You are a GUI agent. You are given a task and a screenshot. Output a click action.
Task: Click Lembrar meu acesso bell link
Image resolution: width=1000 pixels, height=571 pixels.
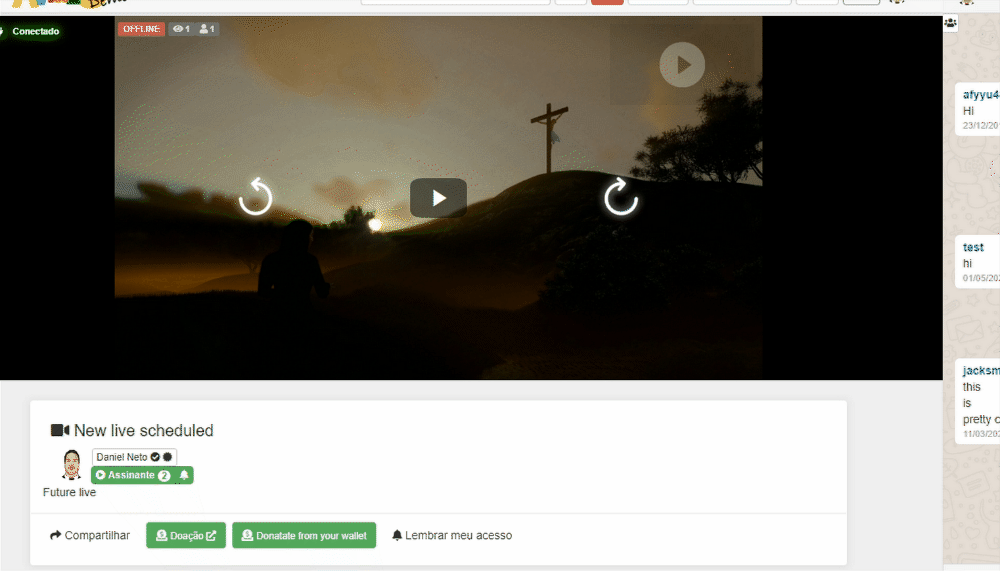point(452,535)
